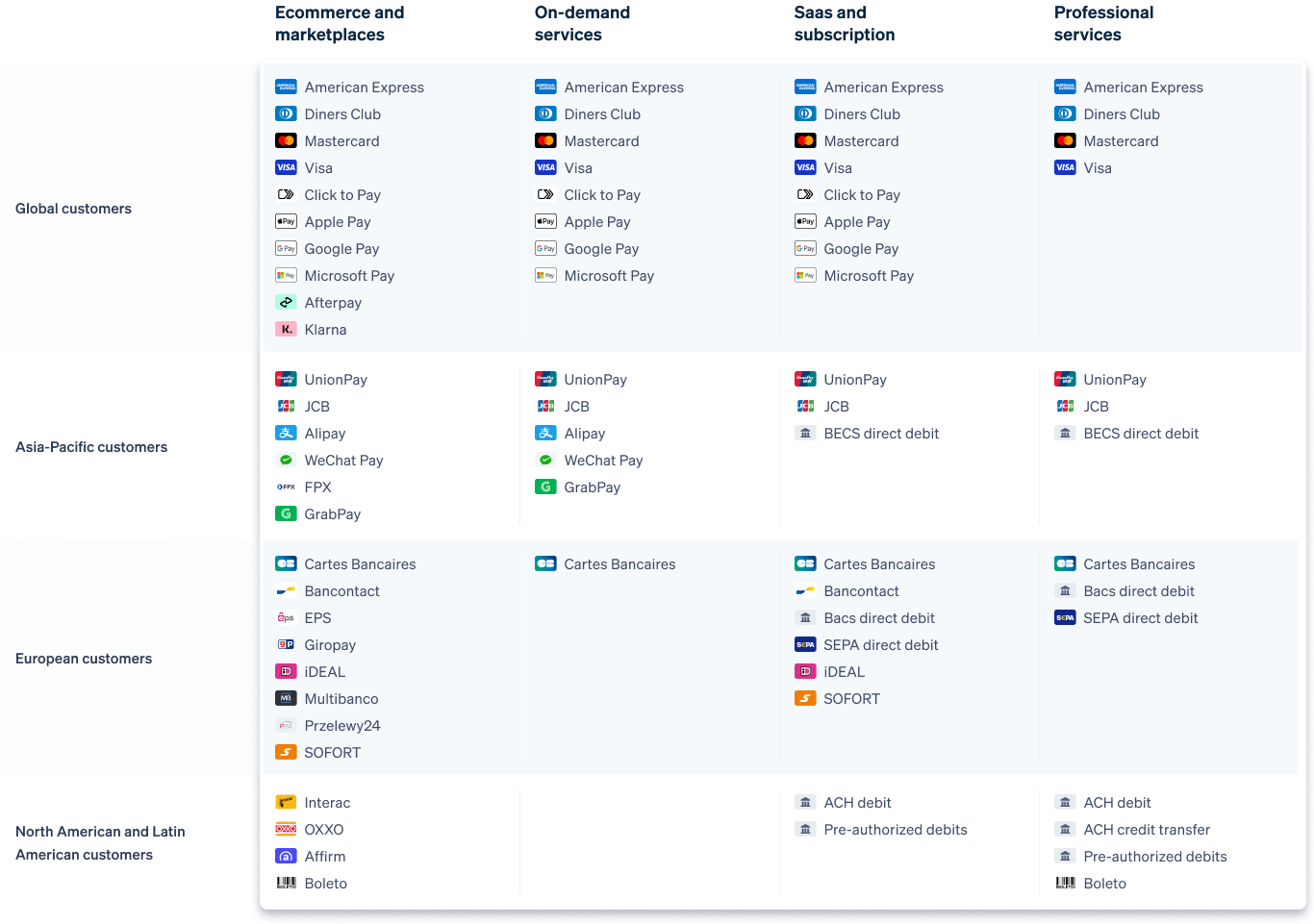This screenshot has height=924, width=1314.
Task: Click the JCB icon in On-demand column
Action: pyautogui.click(x=545, y=406)
